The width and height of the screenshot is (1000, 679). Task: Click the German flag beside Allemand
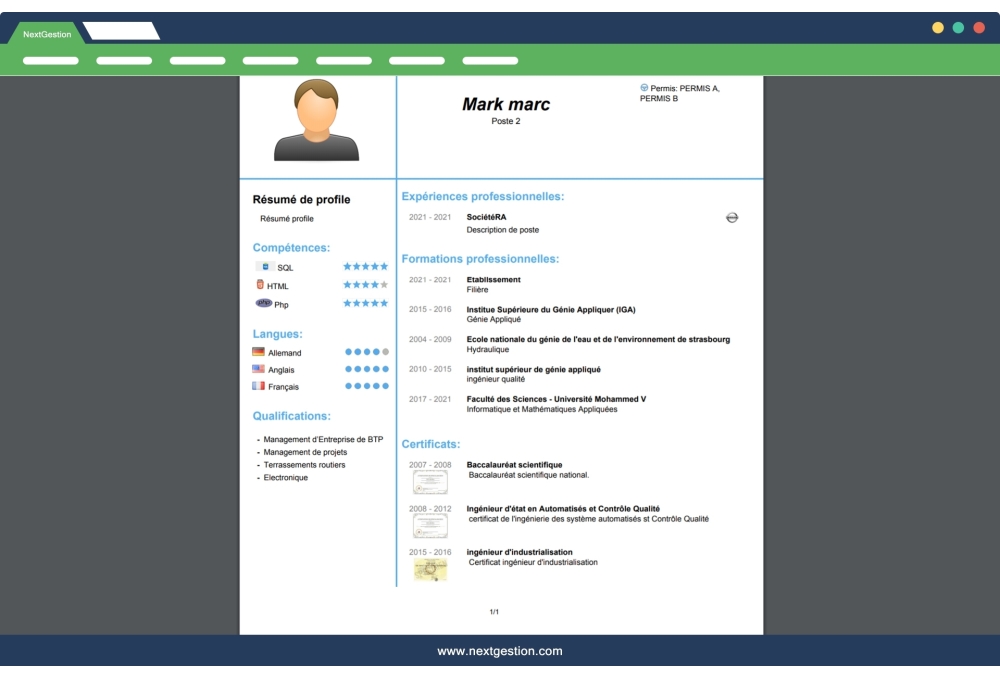(258, 351)
